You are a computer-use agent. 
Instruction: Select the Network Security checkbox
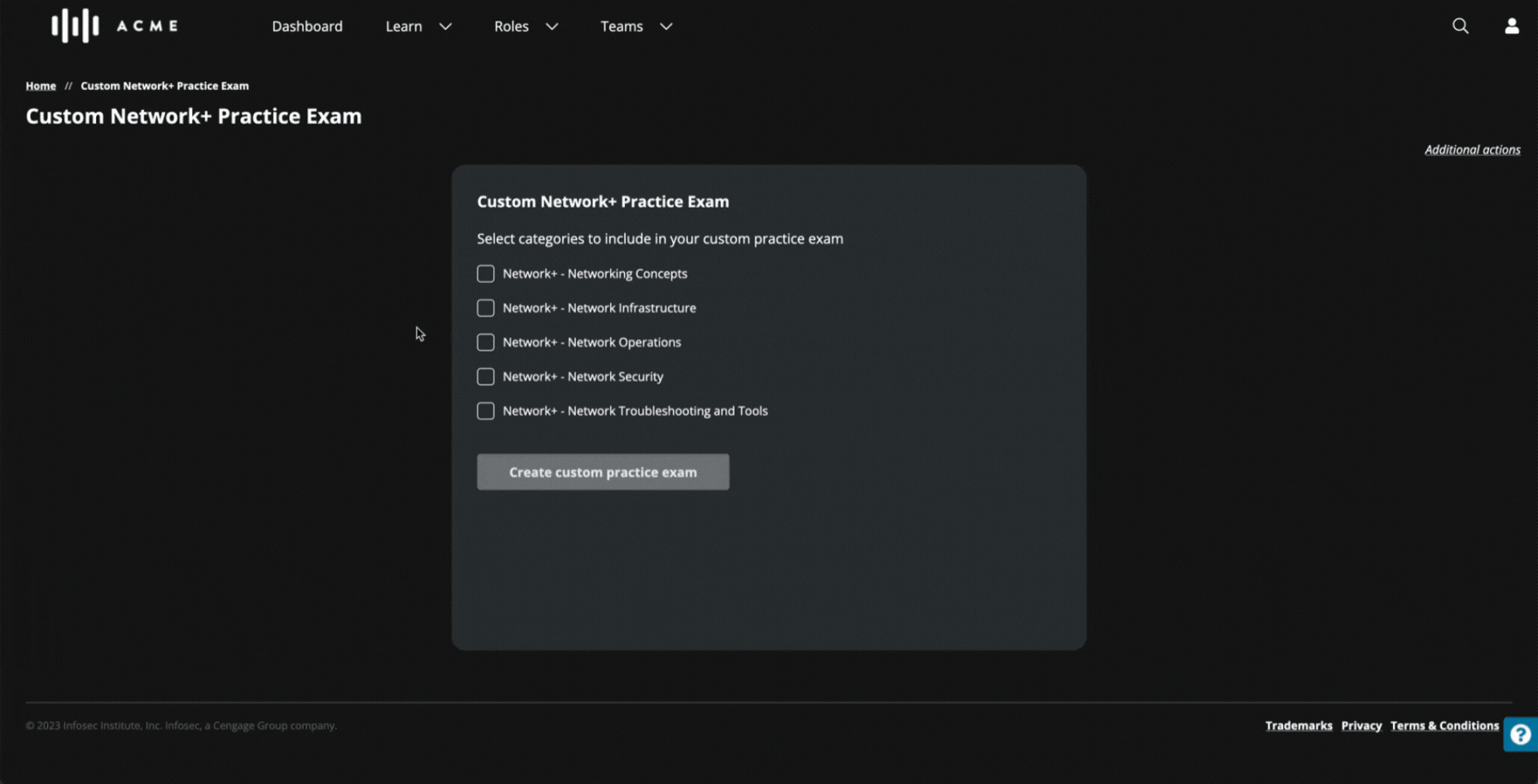pos(486,377)
